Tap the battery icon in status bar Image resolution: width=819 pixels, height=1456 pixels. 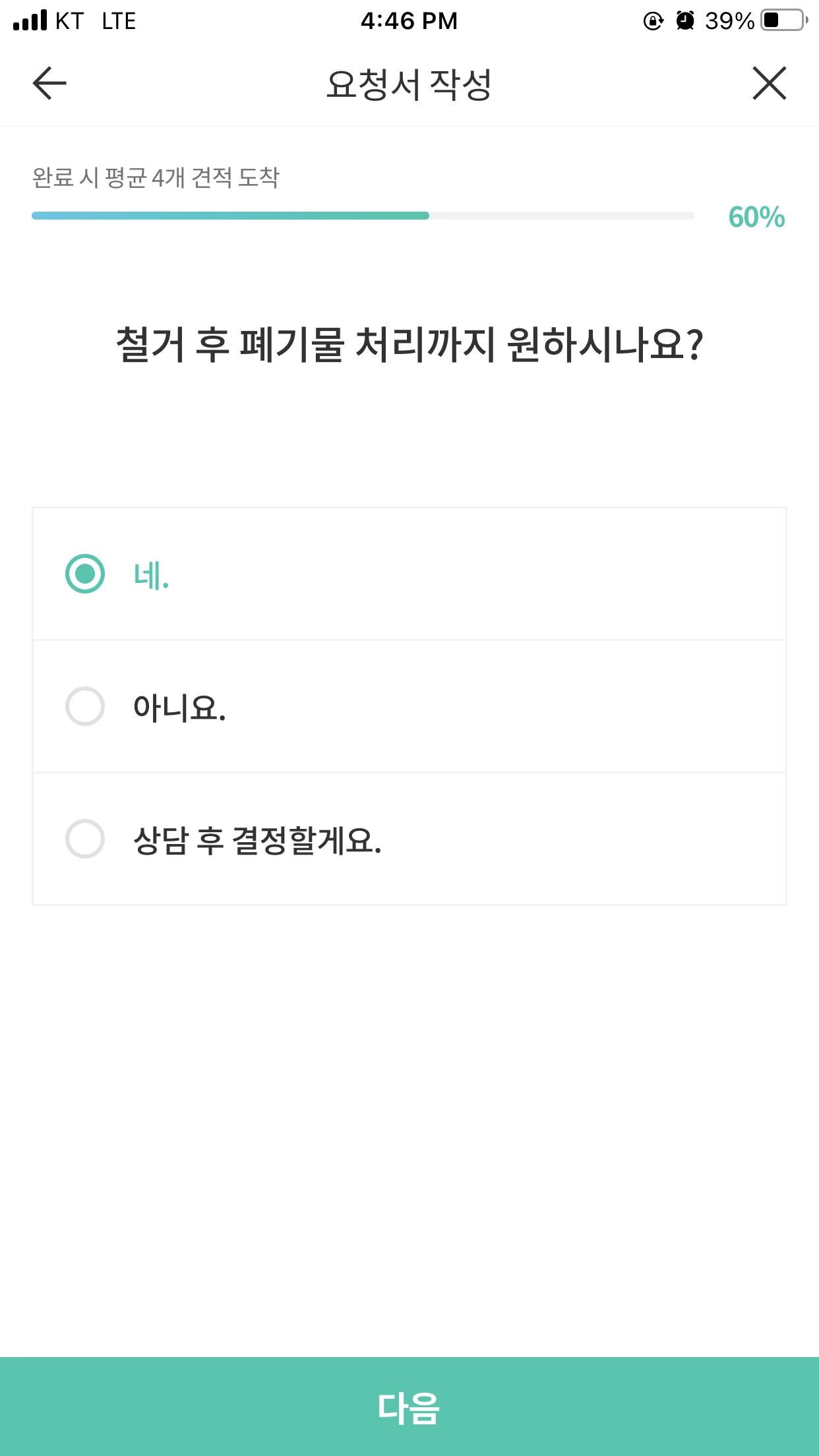click(x=783, y=20)
